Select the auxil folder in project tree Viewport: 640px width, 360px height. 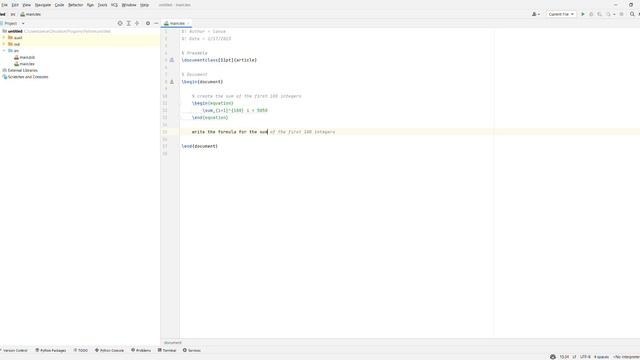pos(15,38)
